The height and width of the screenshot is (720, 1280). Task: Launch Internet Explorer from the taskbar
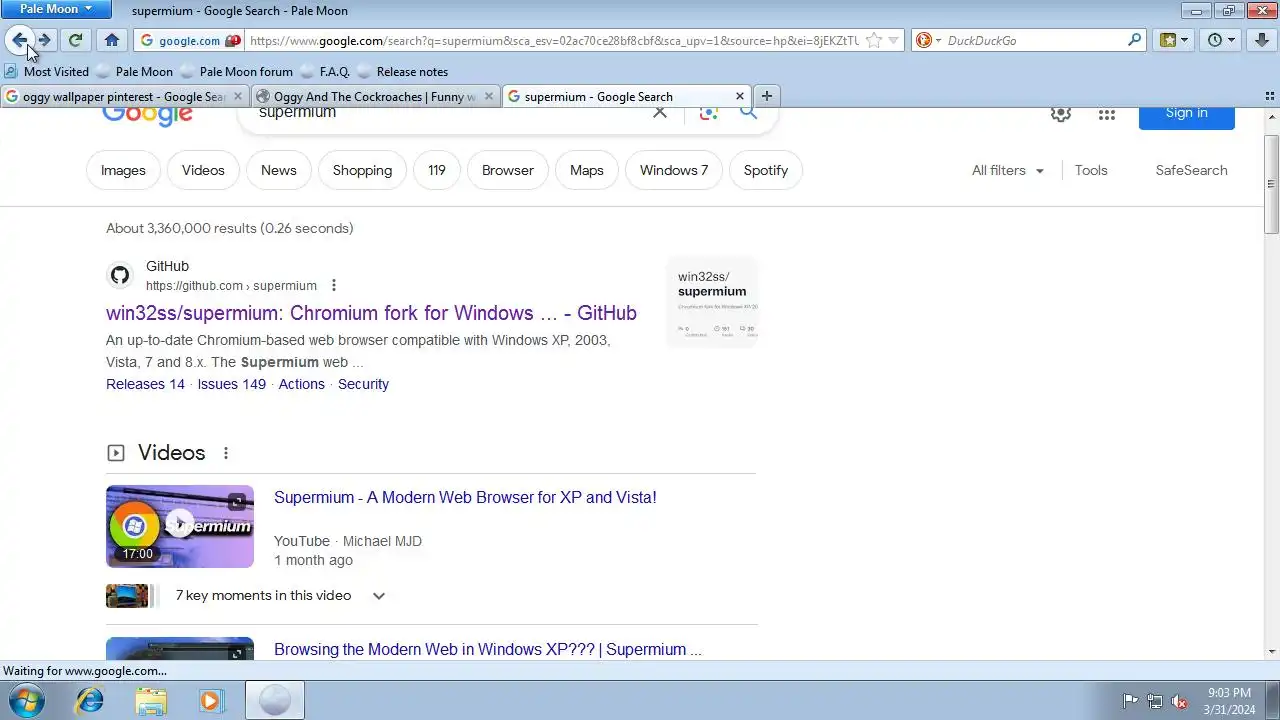pyautogui.click(x=90, y=701)
